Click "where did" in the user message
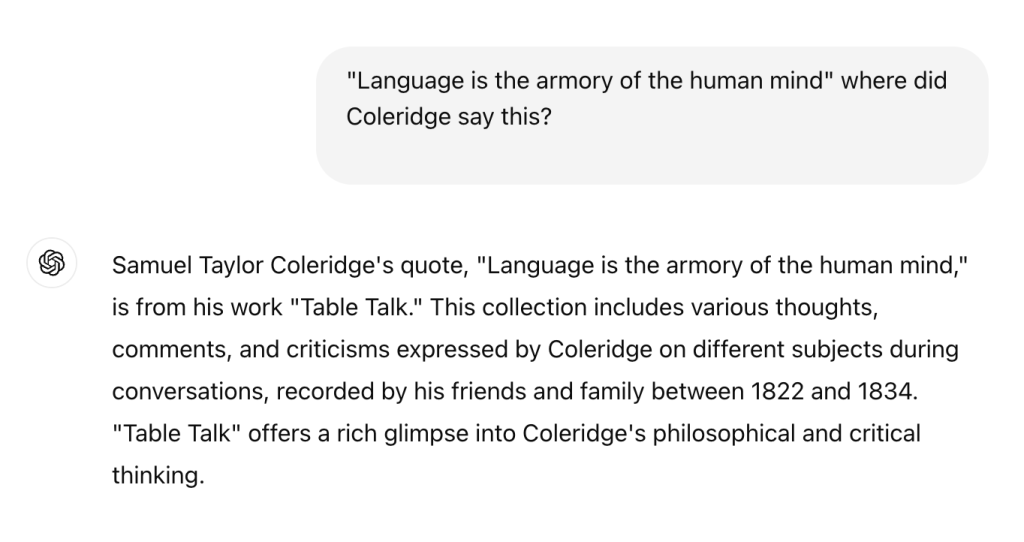 coord(893,80)
